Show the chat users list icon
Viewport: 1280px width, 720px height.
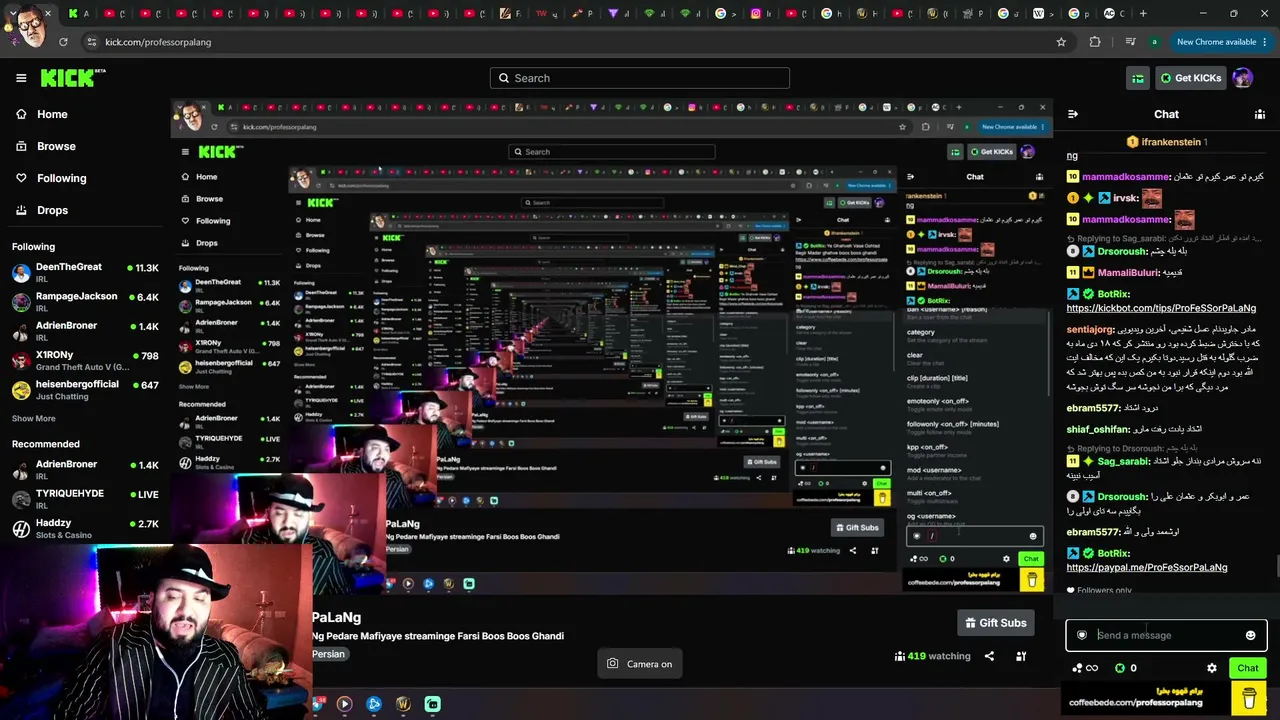click(x=1259, y=114)
